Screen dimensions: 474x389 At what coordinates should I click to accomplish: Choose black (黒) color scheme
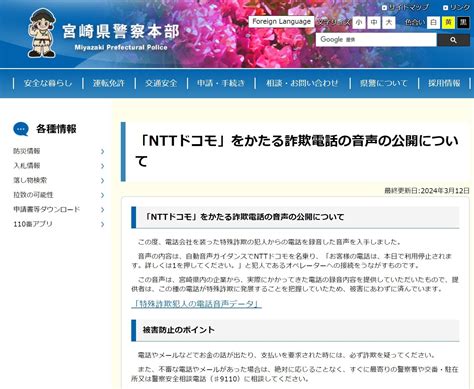click(x=463, y=22)
